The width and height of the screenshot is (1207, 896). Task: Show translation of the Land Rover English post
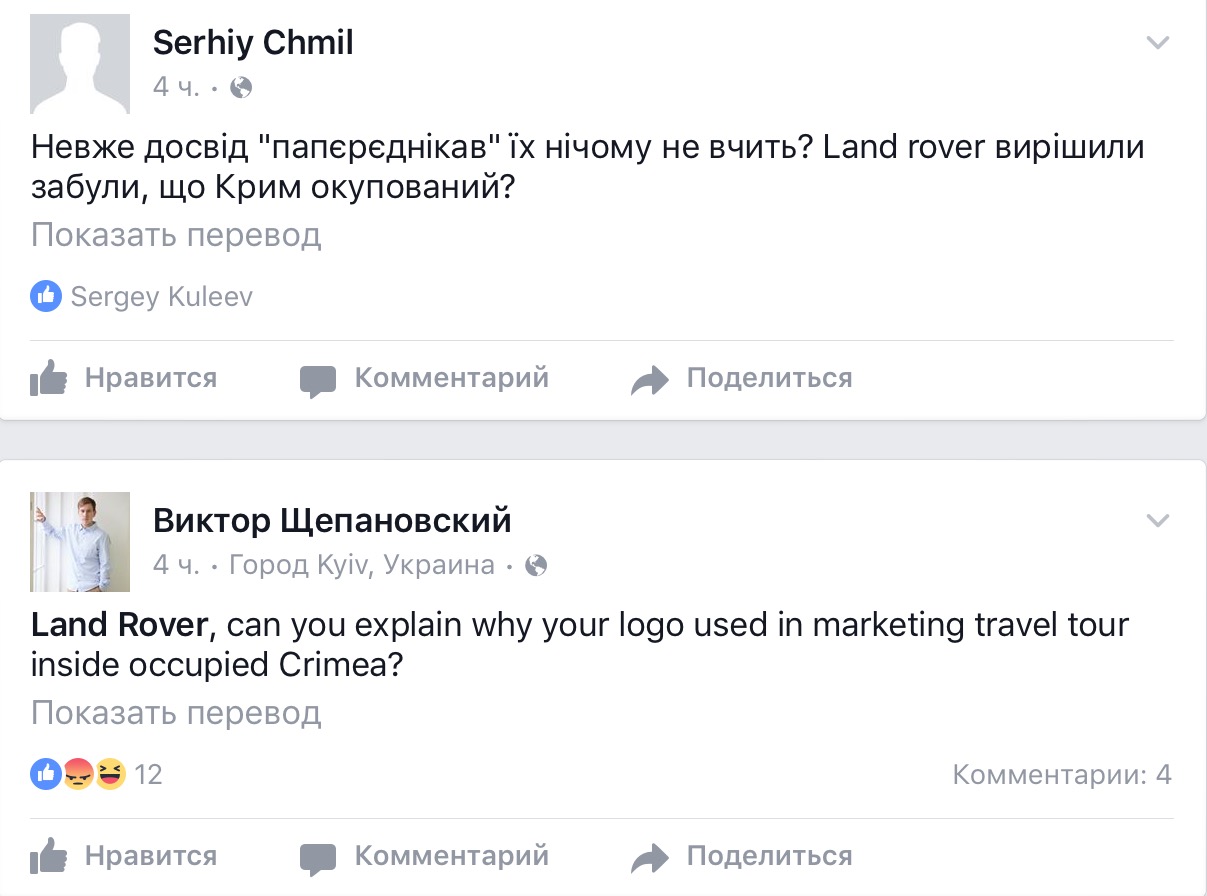click(x=176, y=713)
